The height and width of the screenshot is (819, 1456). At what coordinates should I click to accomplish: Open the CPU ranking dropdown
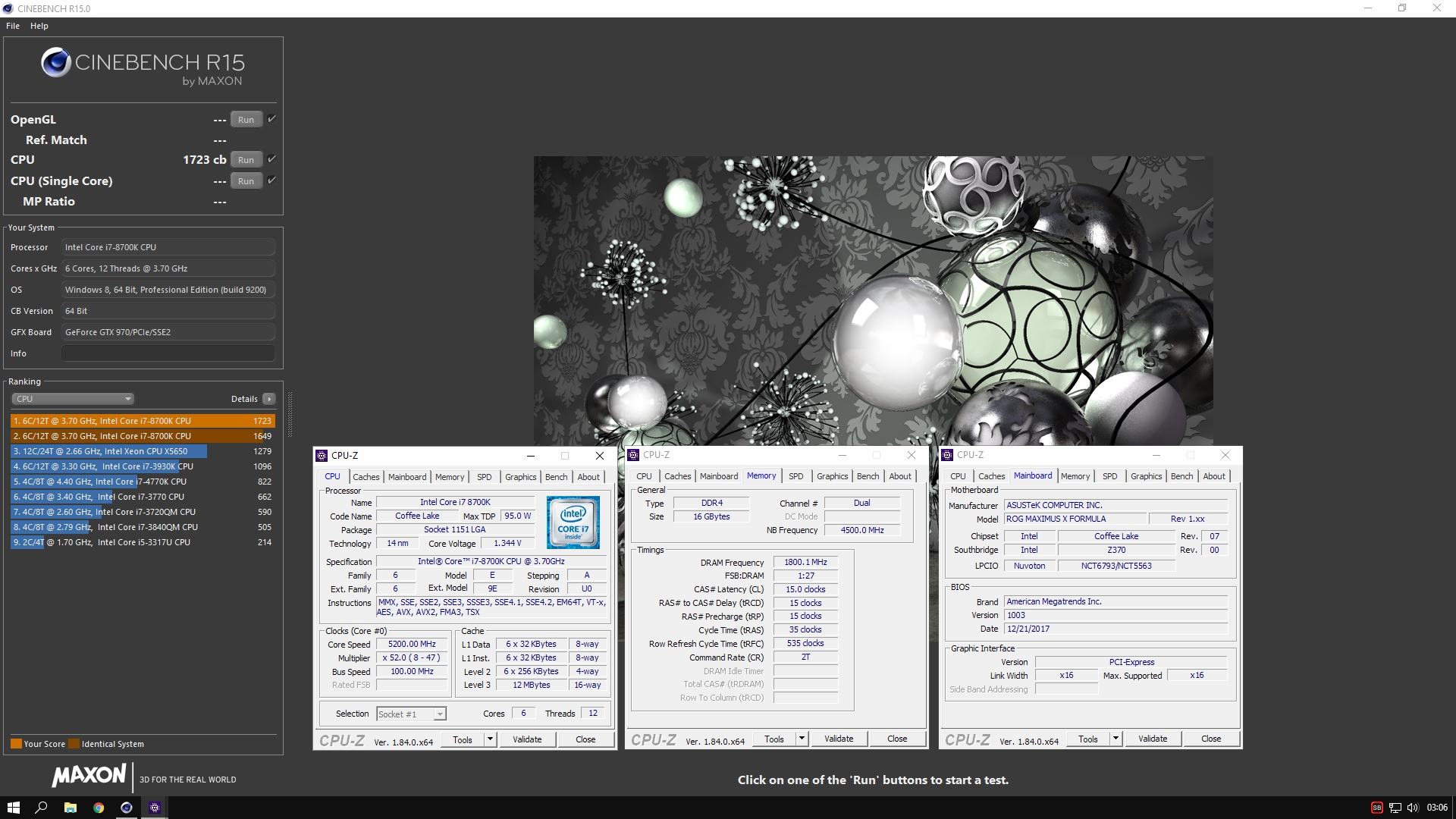[x=73, y=399]
